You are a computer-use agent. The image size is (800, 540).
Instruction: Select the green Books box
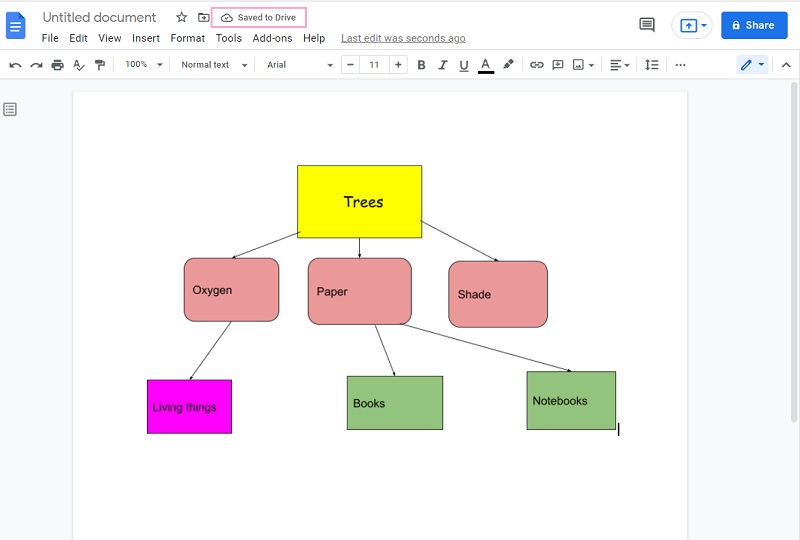pyautogui.click(x=395, y=403)
